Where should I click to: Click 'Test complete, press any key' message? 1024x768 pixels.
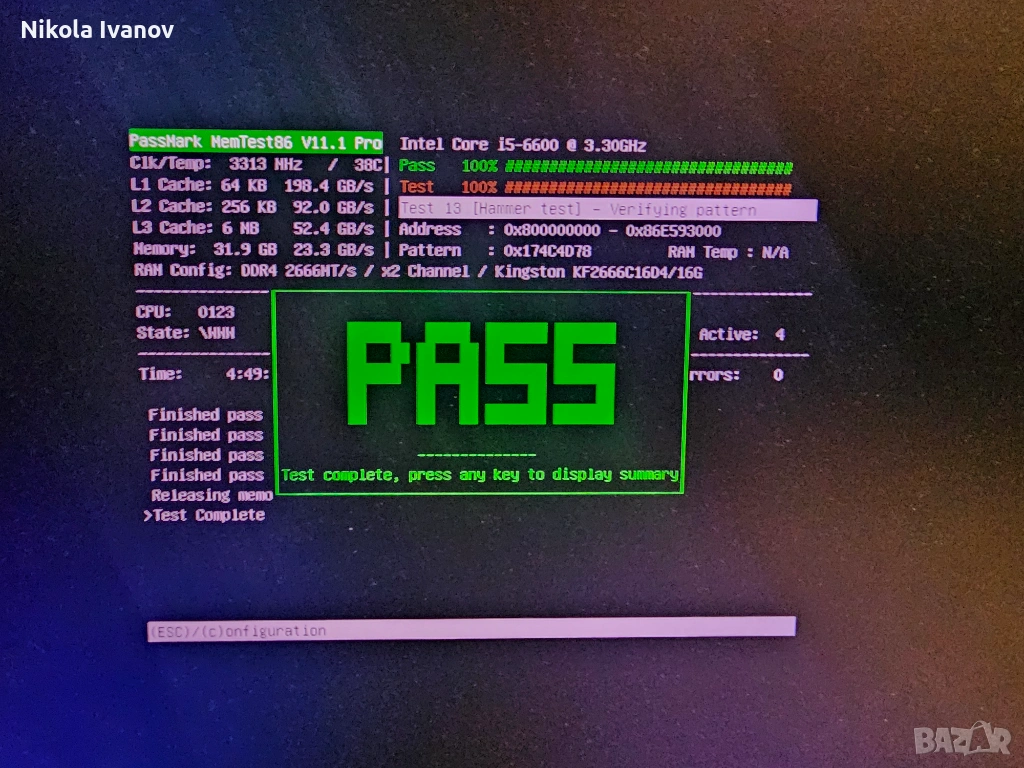click(x=480, y=474)
